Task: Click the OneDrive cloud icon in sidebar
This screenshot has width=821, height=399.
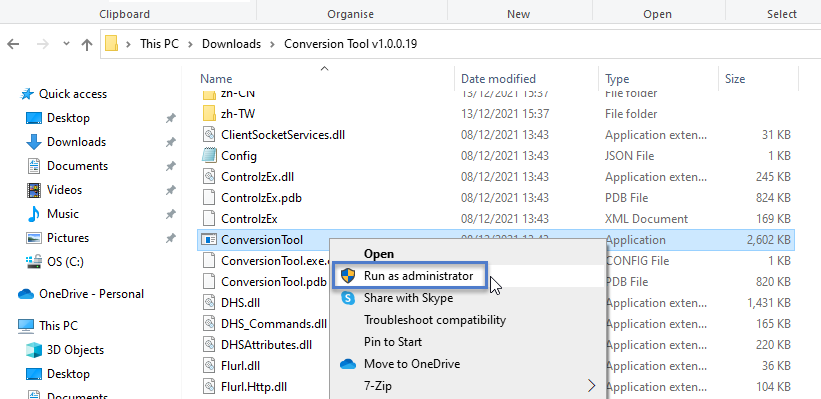Action: pyautogui.click(x=26, y=294)
